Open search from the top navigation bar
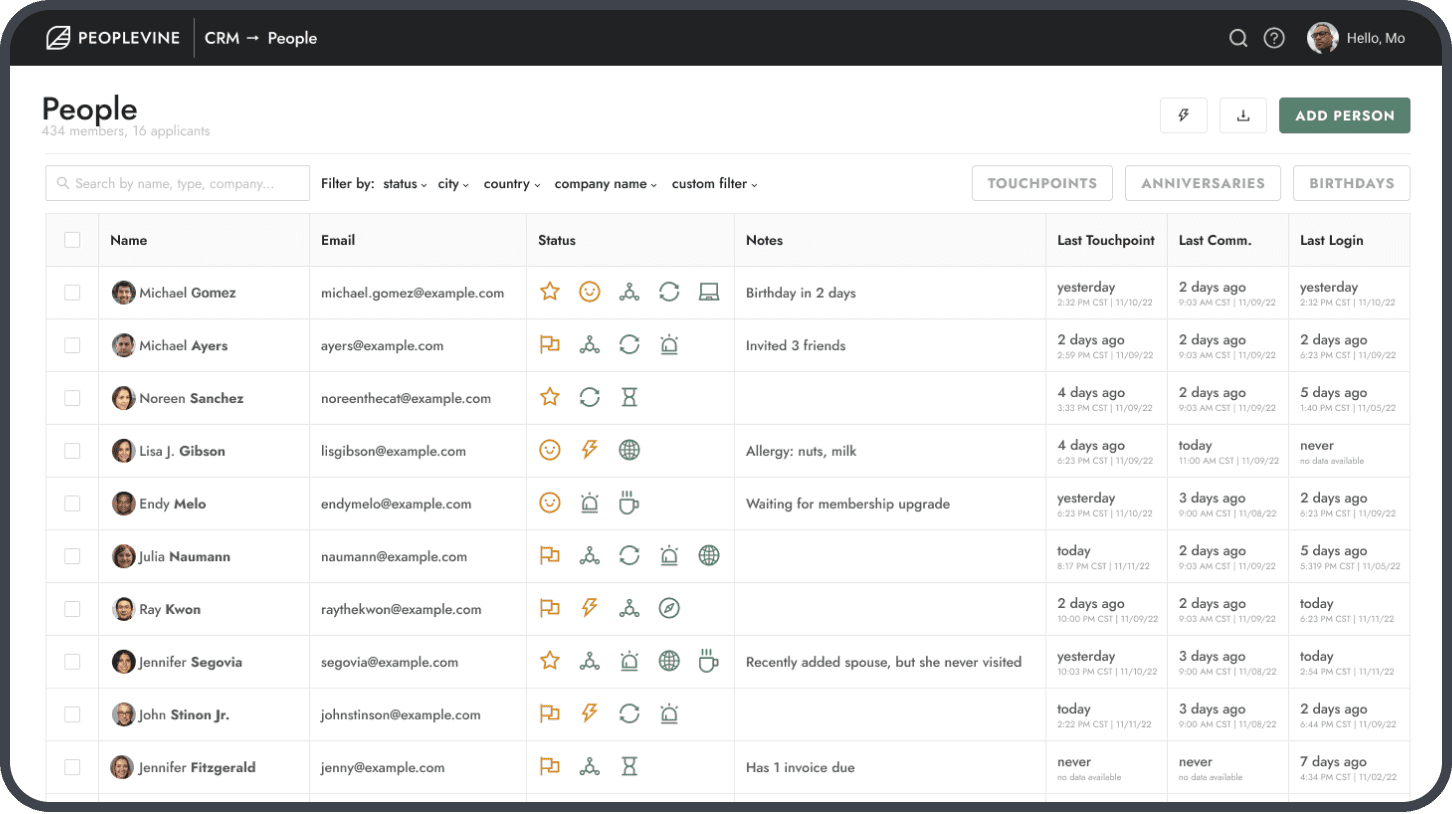This screenshot has height=814, width=1452. click(x=1238, y=37)
